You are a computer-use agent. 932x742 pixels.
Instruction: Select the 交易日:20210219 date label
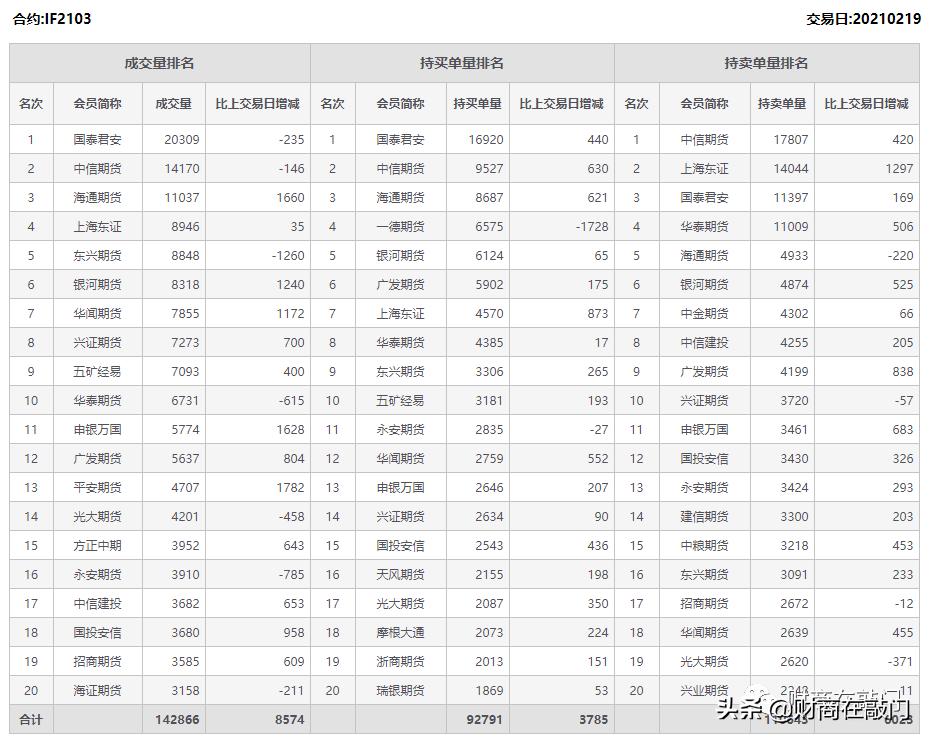tap(862, 17)
